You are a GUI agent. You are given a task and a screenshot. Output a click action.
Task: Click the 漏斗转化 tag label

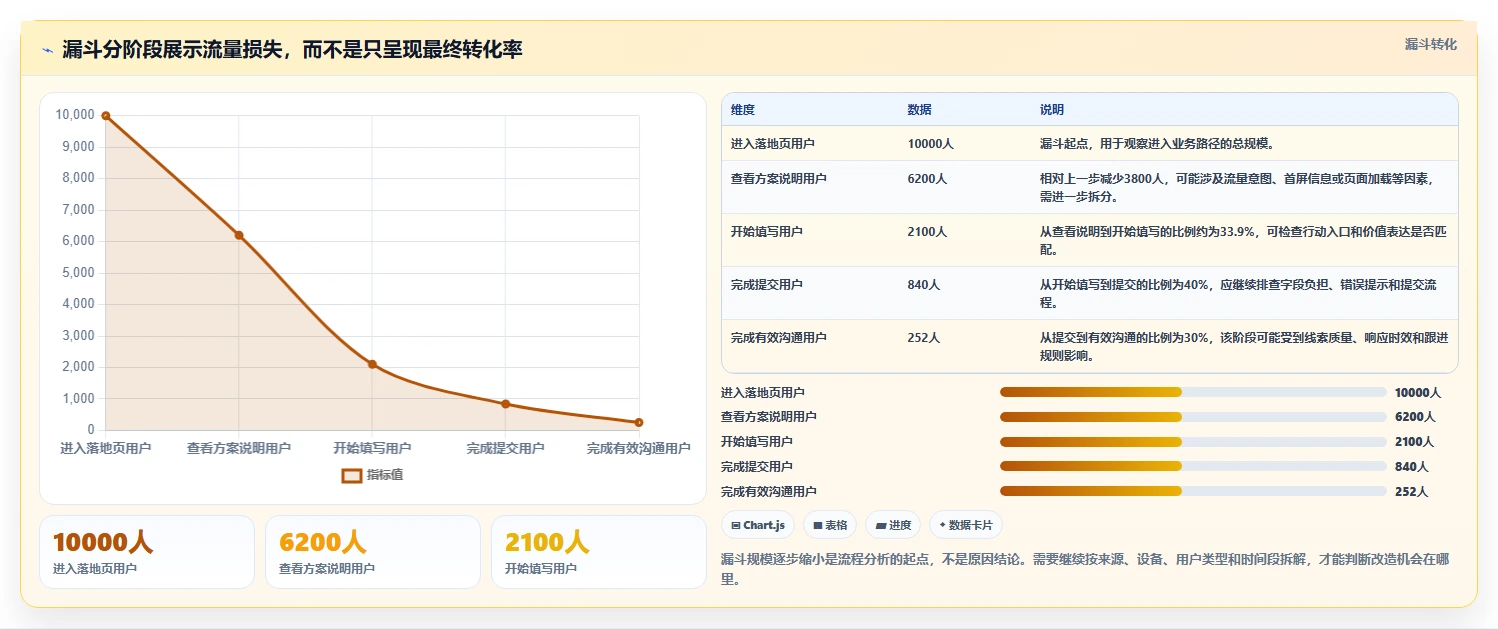pos(1430,45)
